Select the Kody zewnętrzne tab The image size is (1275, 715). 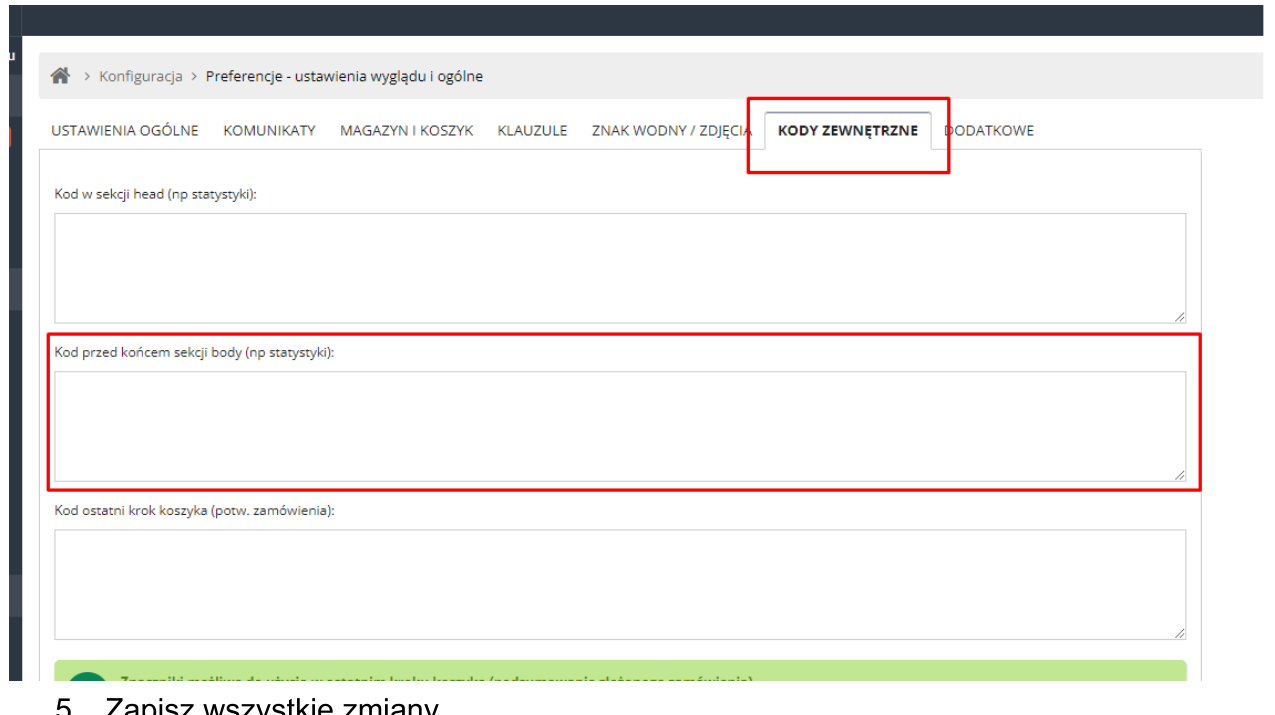pyautogui.click(x=848, y=130)
